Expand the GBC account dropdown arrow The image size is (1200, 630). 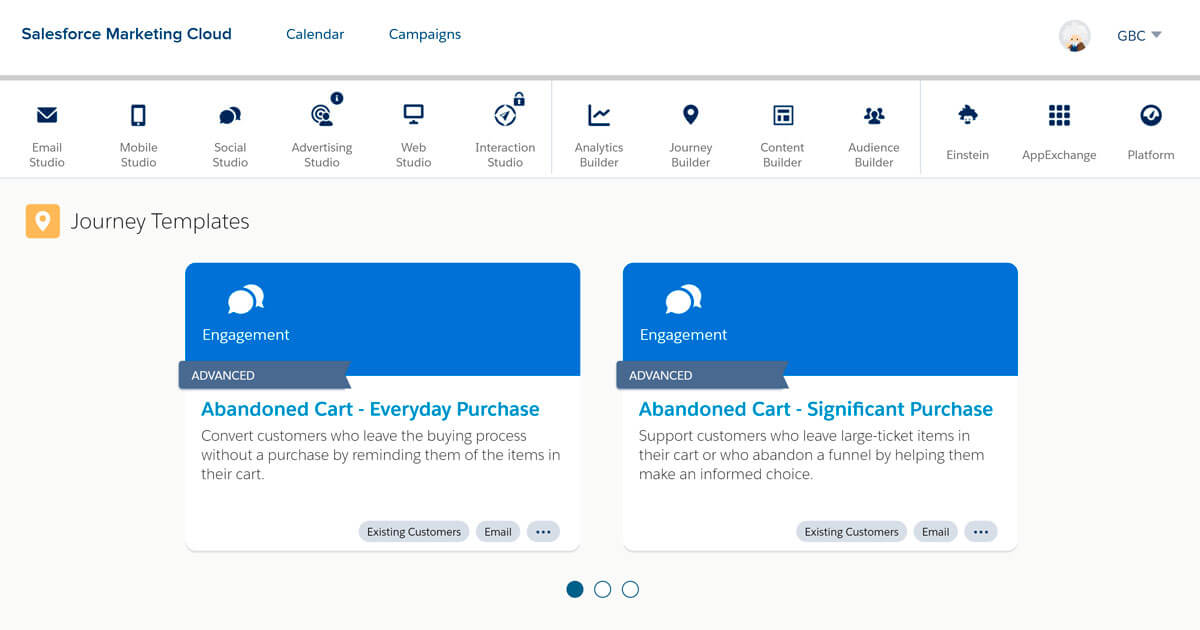click(x=1156, y=35)
